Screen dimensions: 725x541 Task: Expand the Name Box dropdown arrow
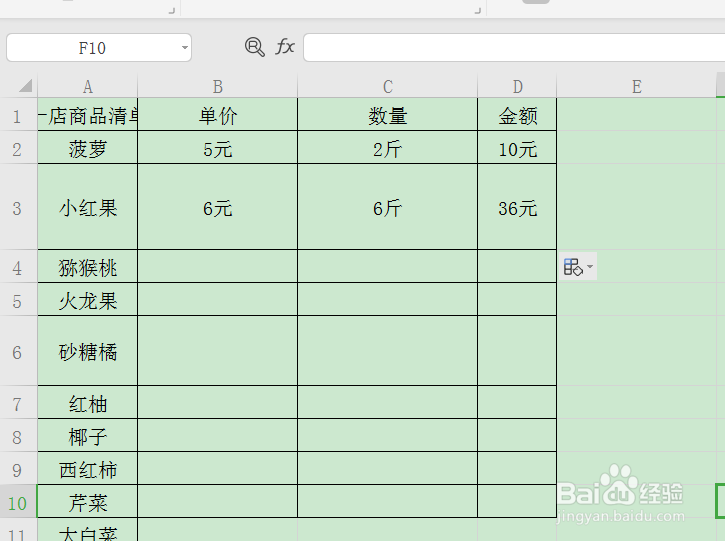[x=184, y=48]
